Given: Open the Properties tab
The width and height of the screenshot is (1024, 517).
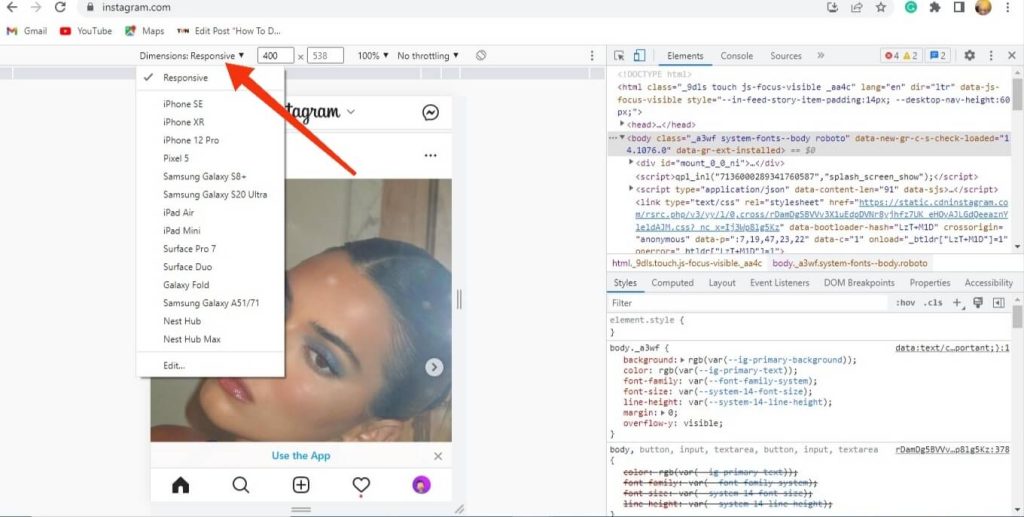Looking at the screenshot, I should click(x=929, y=283).
